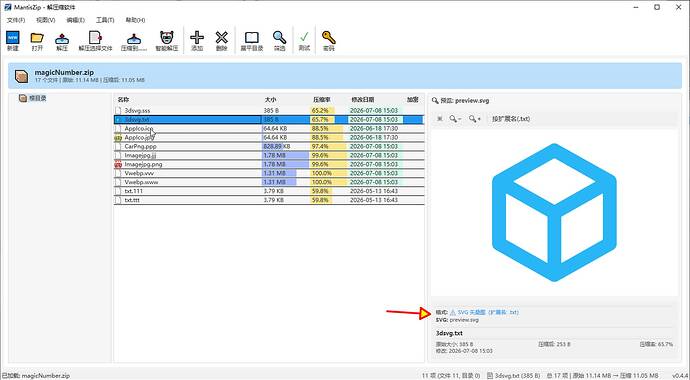Select the Imagejpg.png file name
Screen dimensions: 690x380
(143, 164)
